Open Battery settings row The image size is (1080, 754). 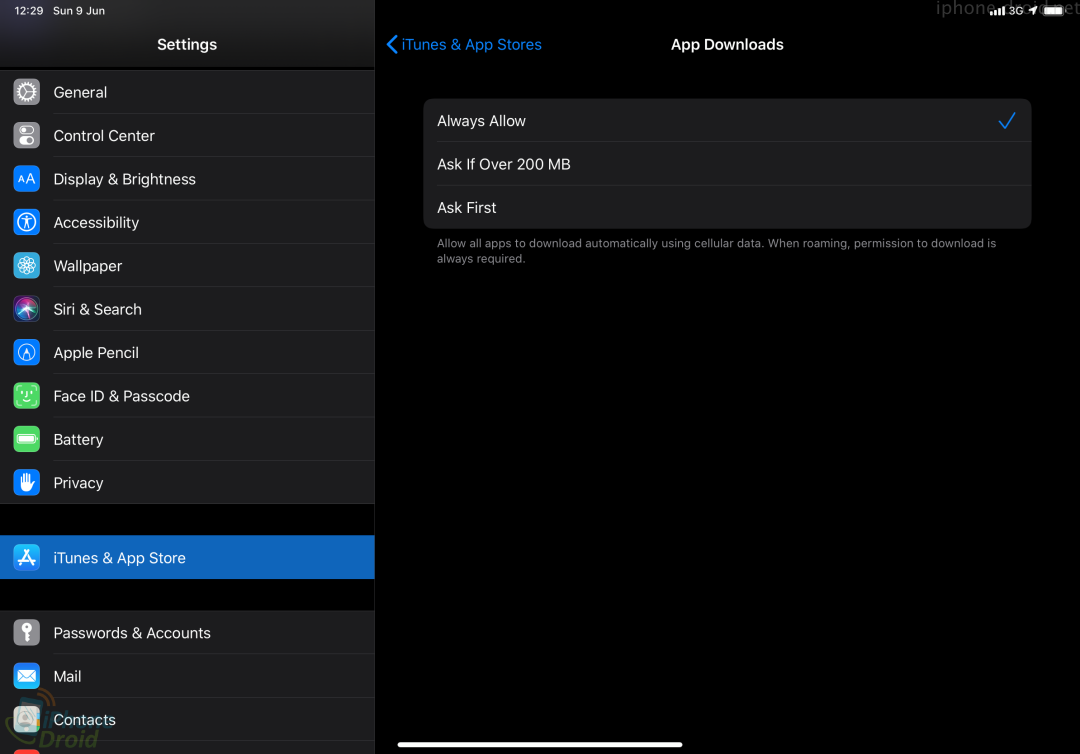point(187,439)
